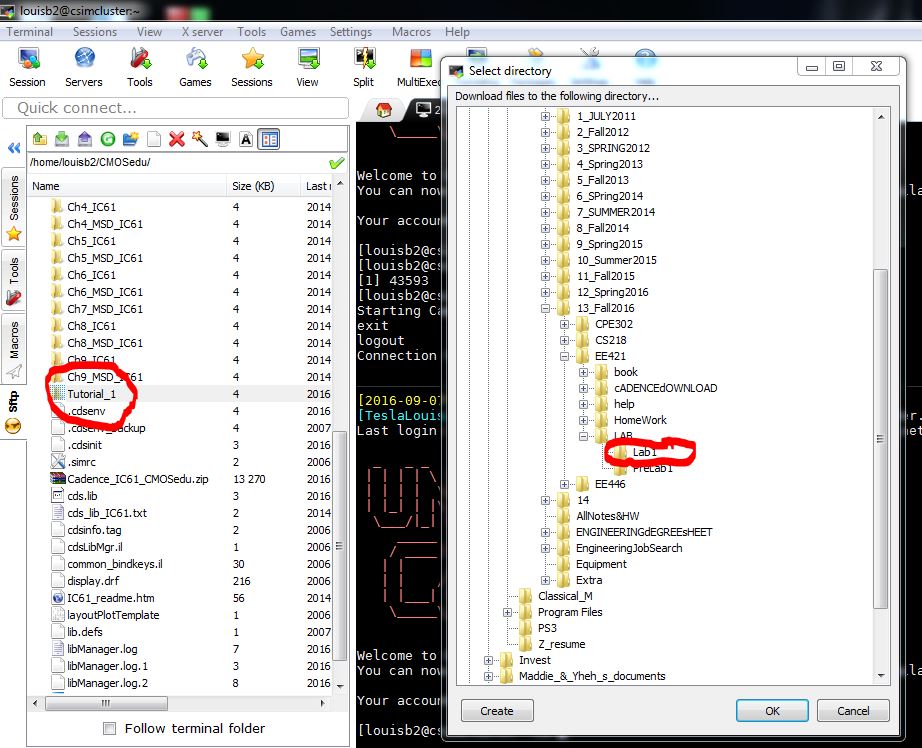922x748 pixels.
Task: Enable the Follow terminal folder checkbox
Action: click(x=110, y=729)
